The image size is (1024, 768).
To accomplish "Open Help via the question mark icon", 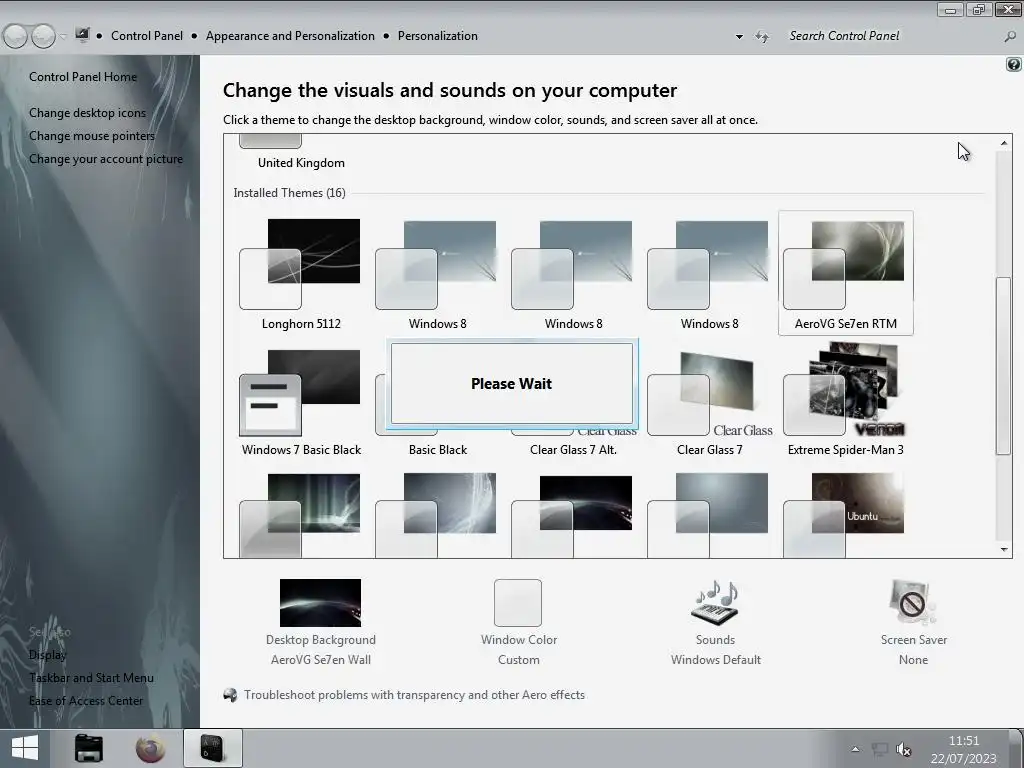I will coord(1014,64).
